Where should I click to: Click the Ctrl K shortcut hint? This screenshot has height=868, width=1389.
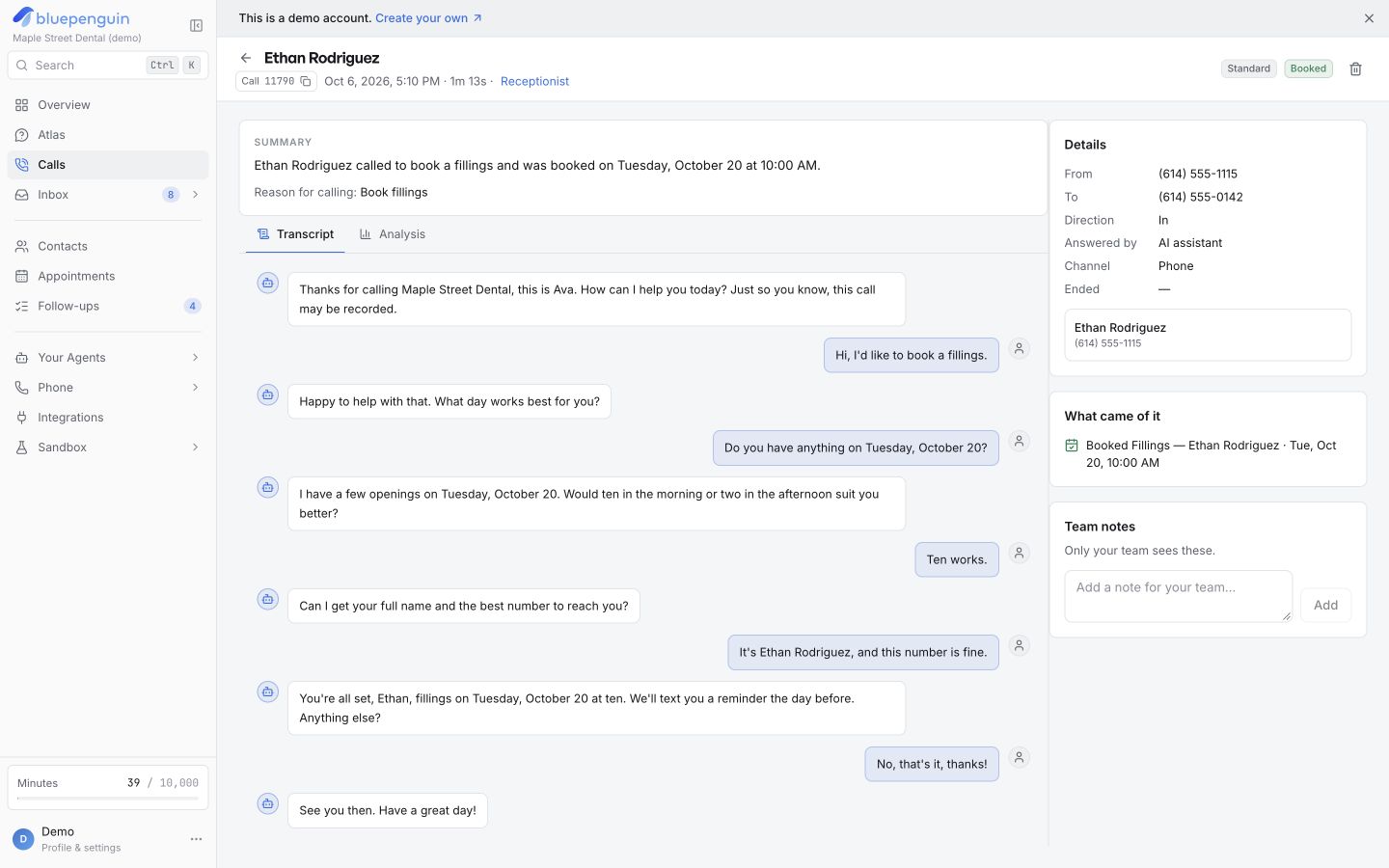click(x=174, y=66)
